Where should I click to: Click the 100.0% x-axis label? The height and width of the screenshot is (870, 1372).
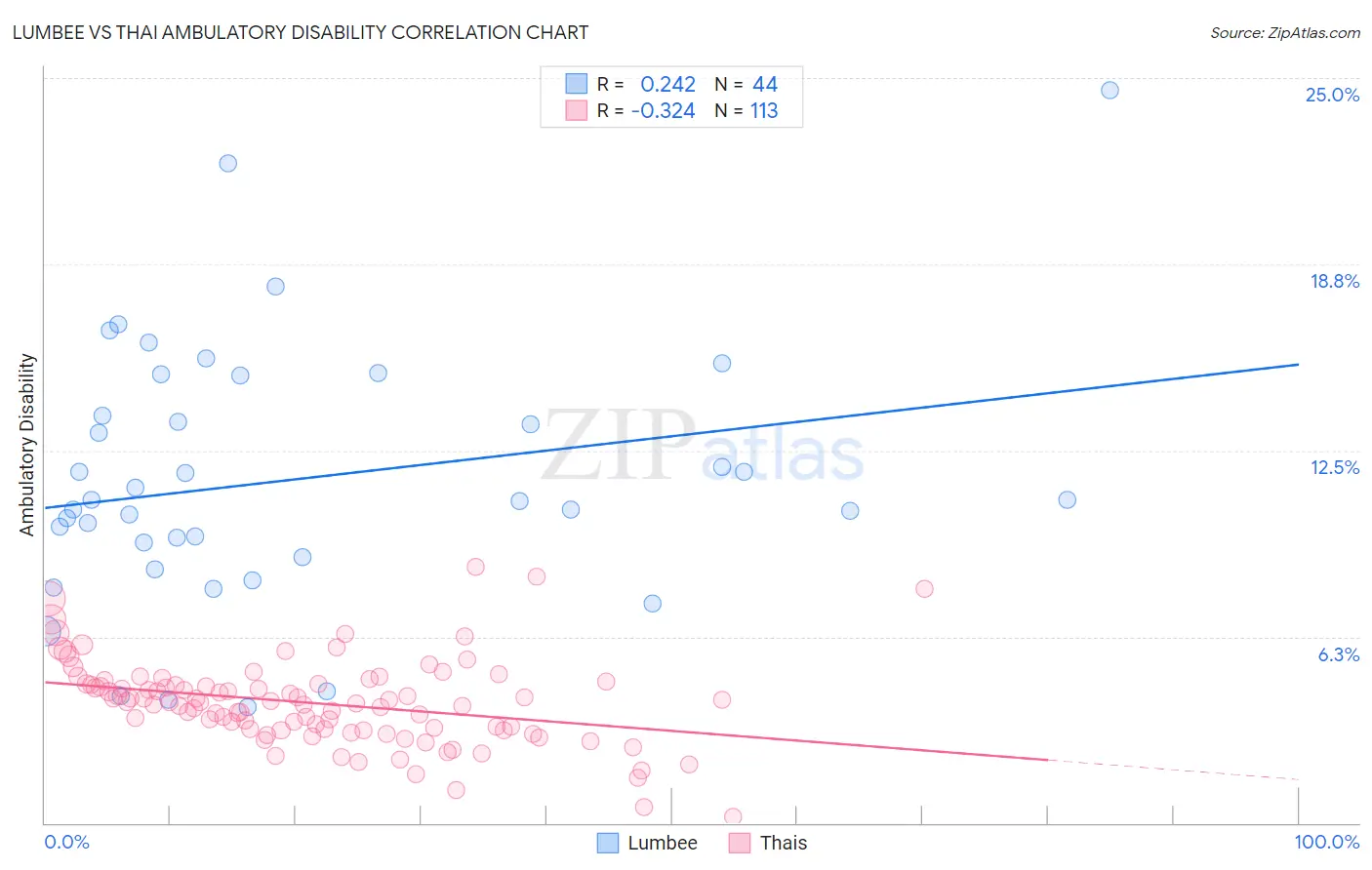(x=1327, y=842)
